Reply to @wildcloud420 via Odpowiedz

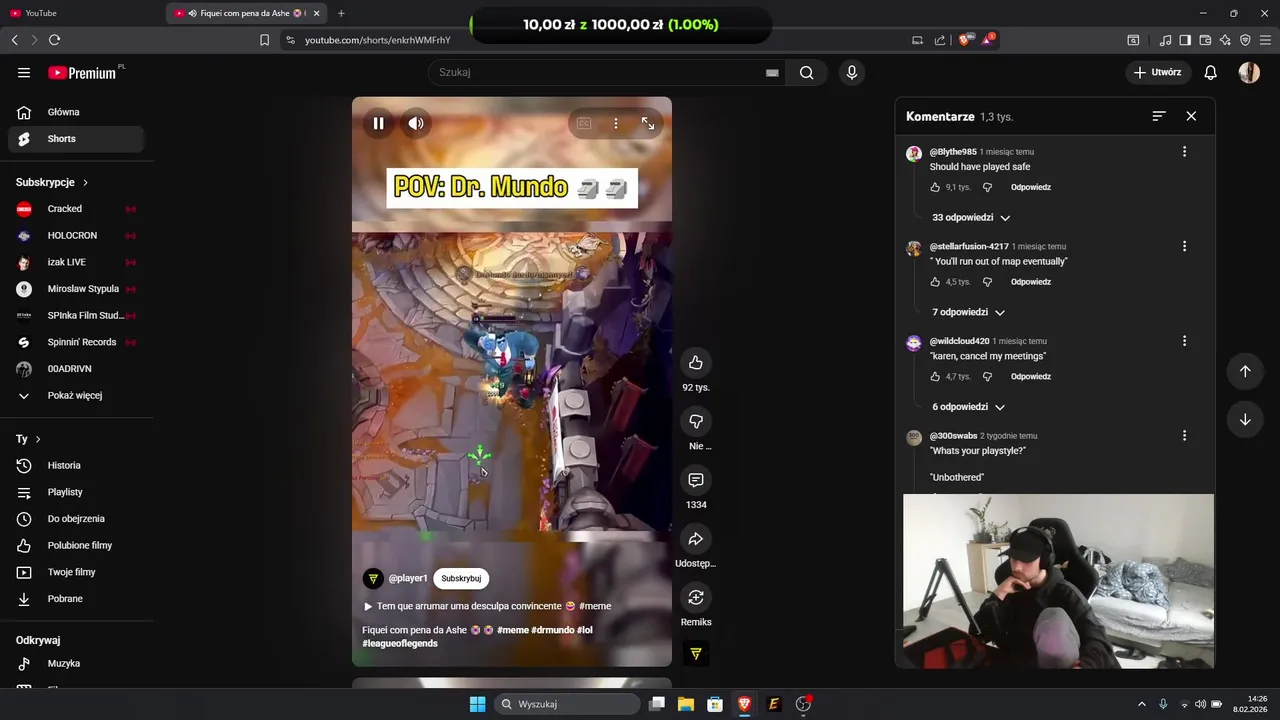[1031, 377]
